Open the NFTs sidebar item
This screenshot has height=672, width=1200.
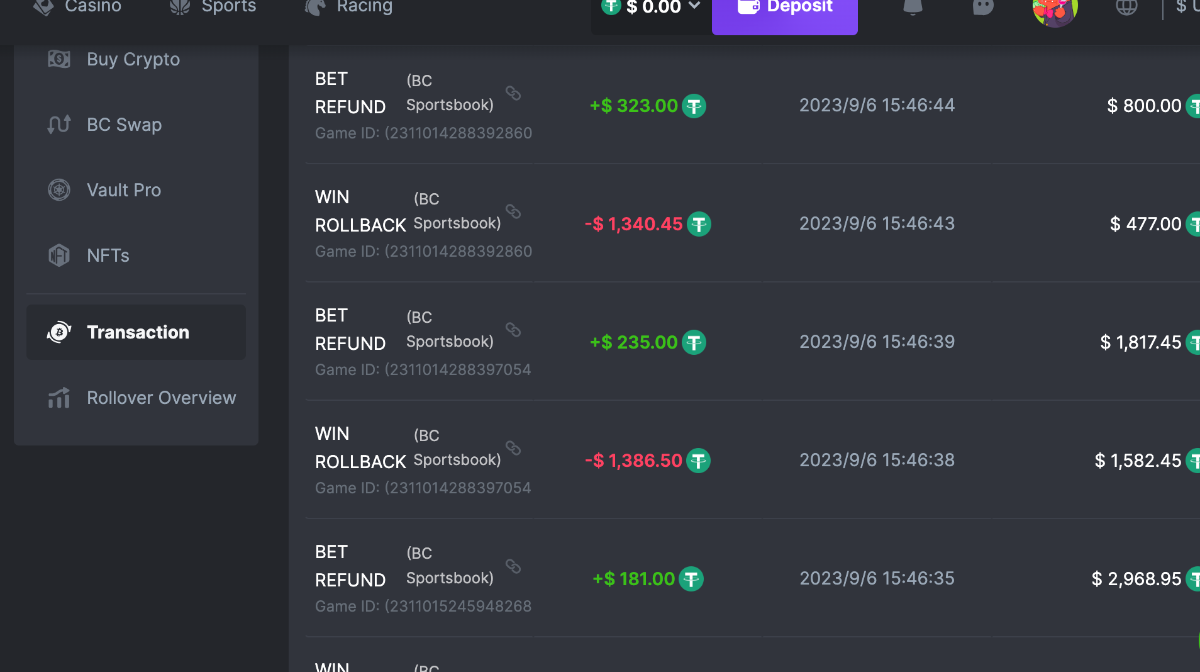click(x=108, y=256)
